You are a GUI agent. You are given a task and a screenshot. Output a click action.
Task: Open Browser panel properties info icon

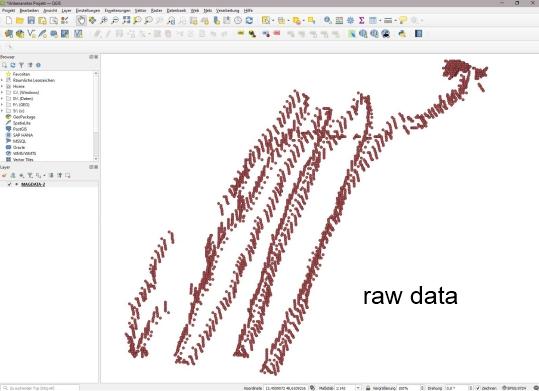pos(38,65)
